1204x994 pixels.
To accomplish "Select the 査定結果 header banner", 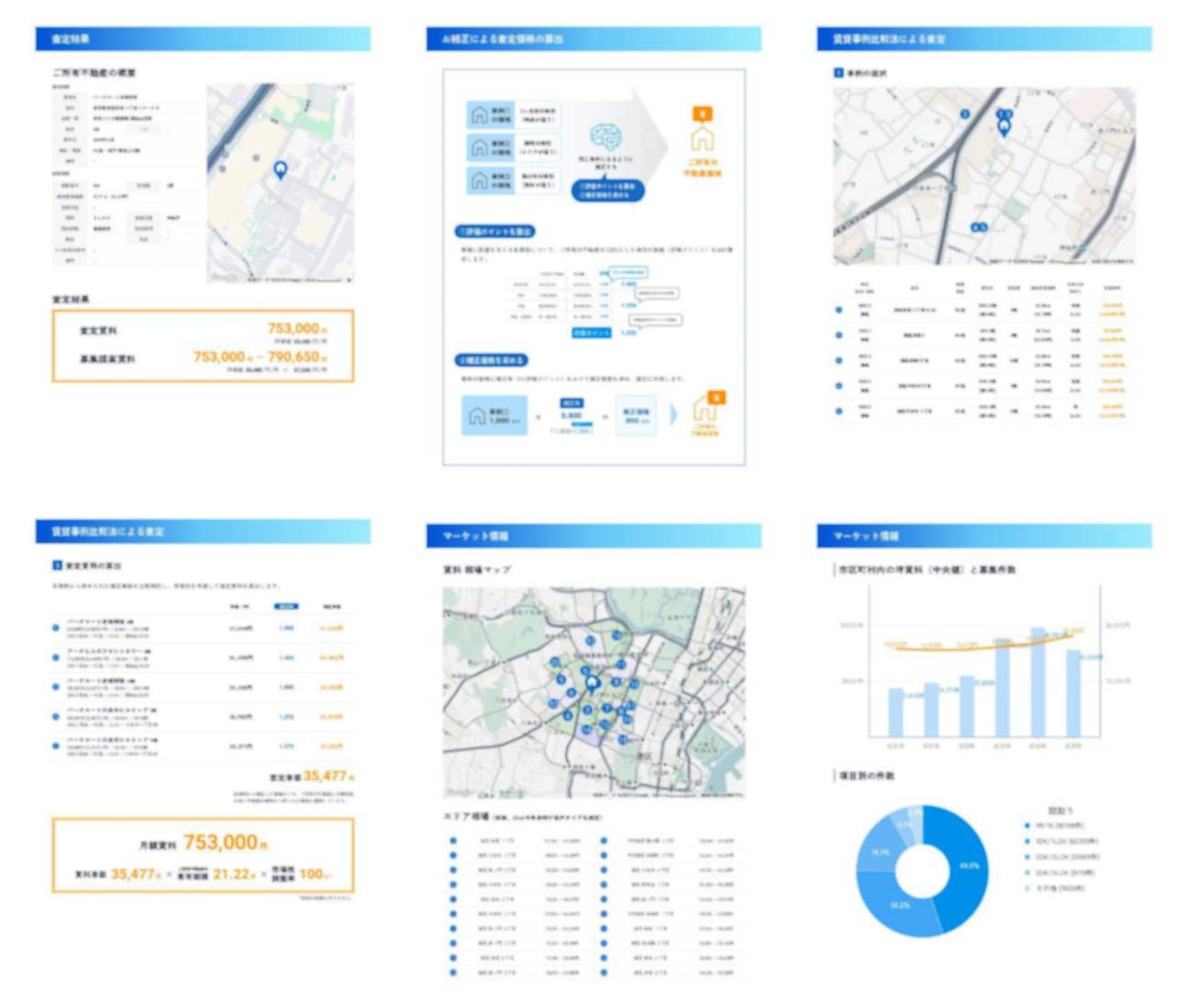I will pos(203,39).
